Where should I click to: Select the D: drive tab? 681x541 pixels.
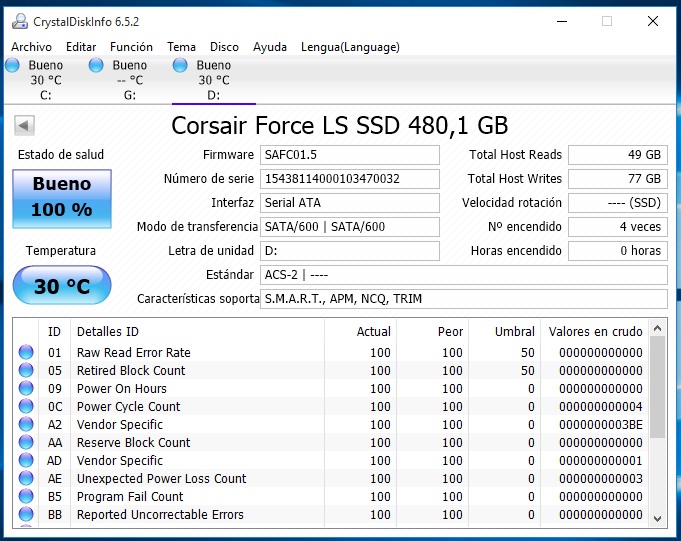tap(213, 80)
